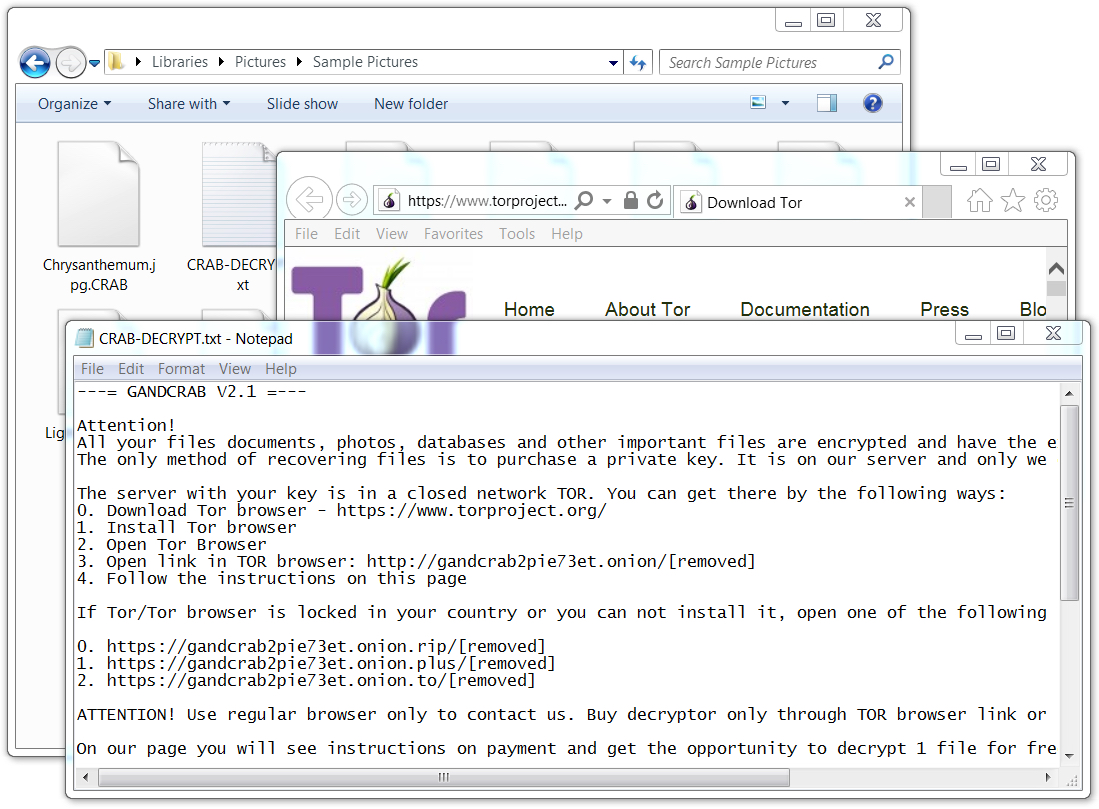1099x809 pixels.
Task: Click the padlock security icon in browser
Action: 631,200
